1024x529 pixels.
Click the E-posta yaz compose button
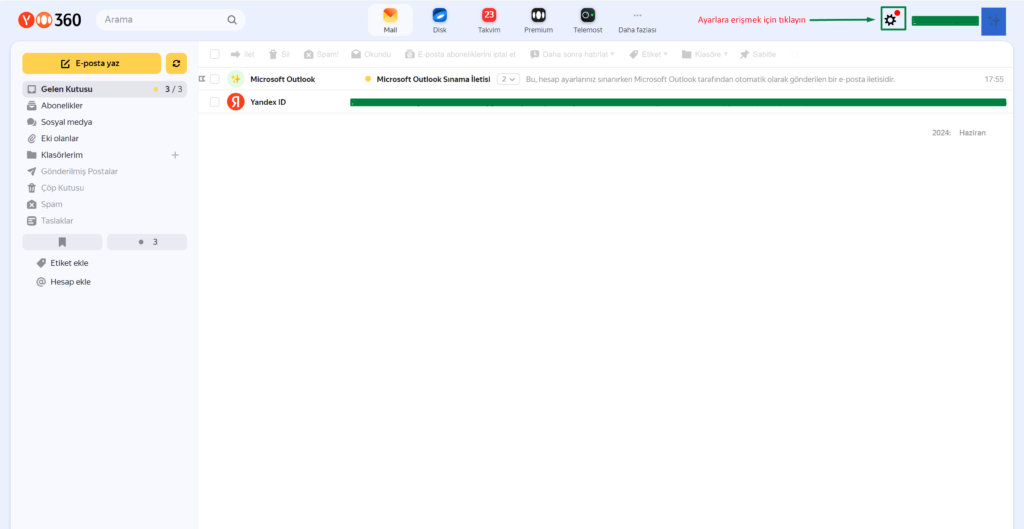click(x=91, y=63)
